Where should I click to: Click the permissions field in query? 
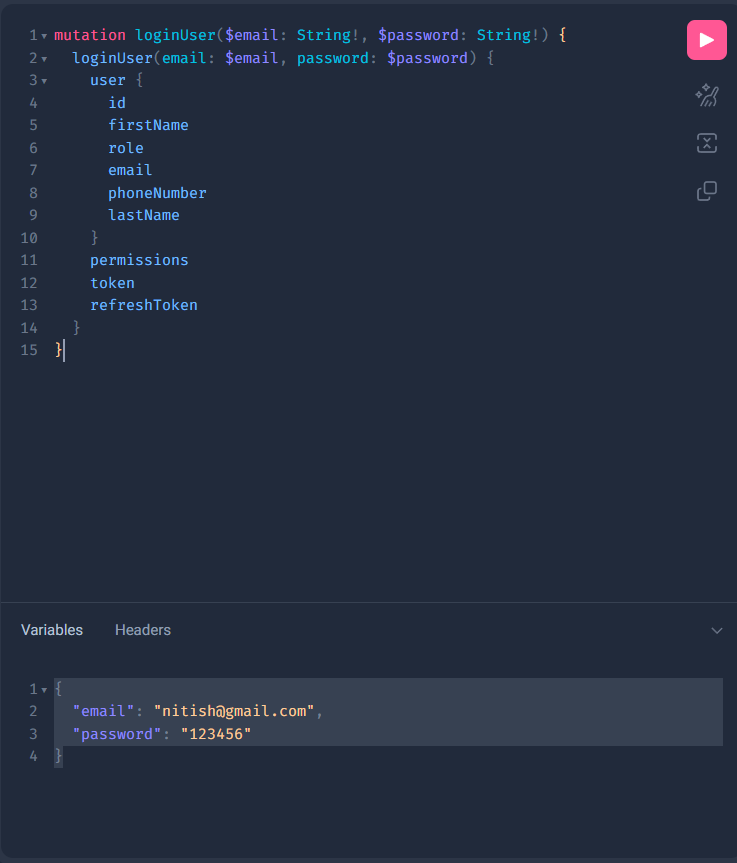click(x=139, y=260)
